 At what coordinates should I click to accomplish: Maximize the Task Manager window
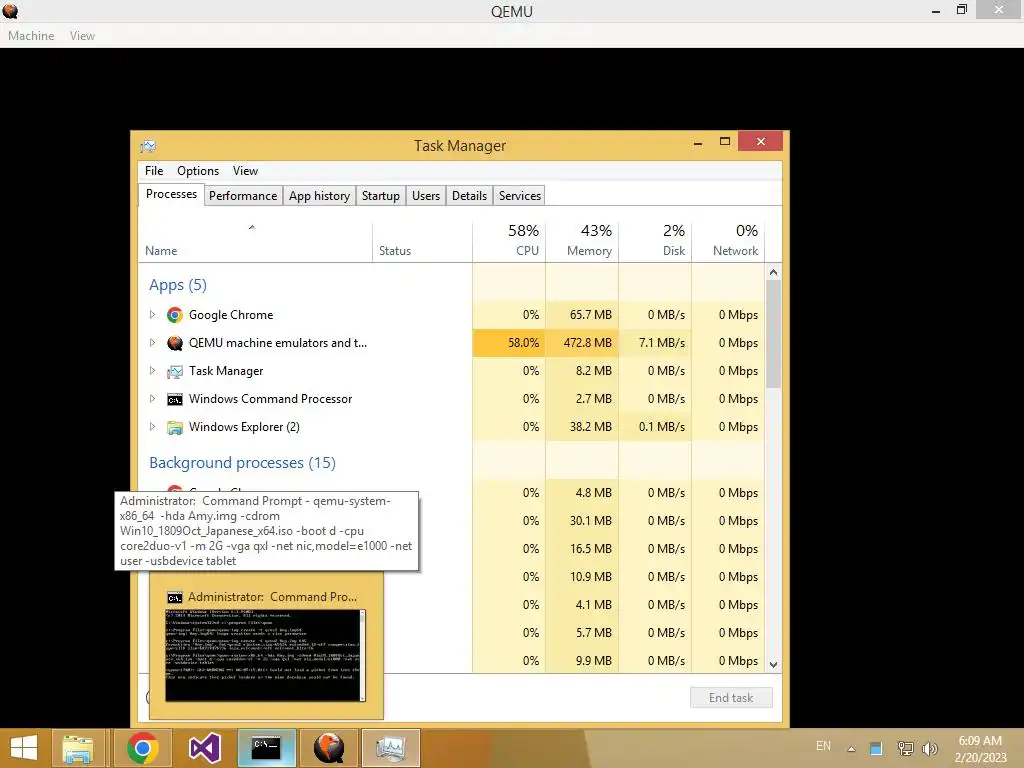(725, 142)
